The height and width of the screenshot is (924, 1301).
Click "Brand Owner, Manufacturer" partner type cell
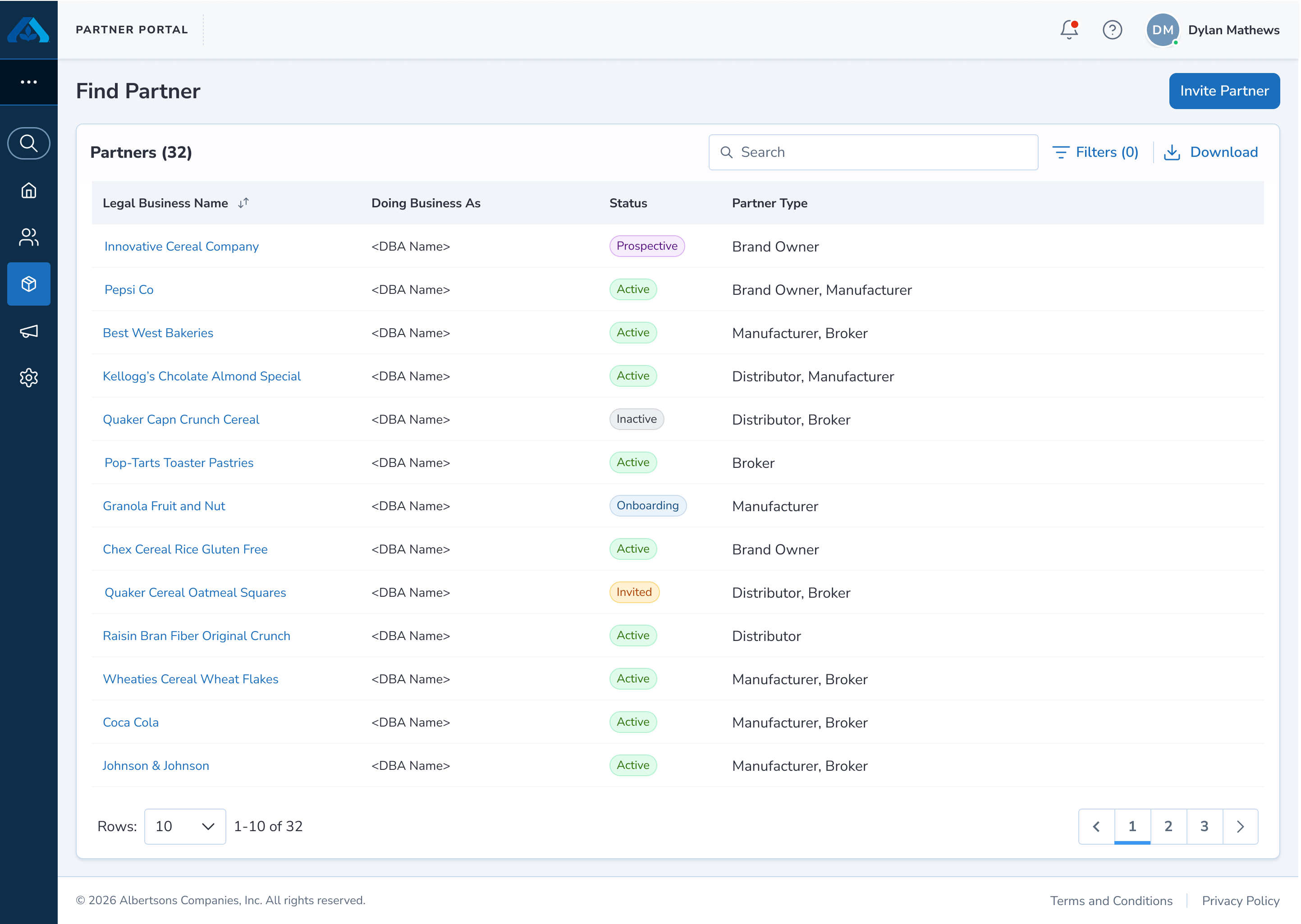[822, 290]
